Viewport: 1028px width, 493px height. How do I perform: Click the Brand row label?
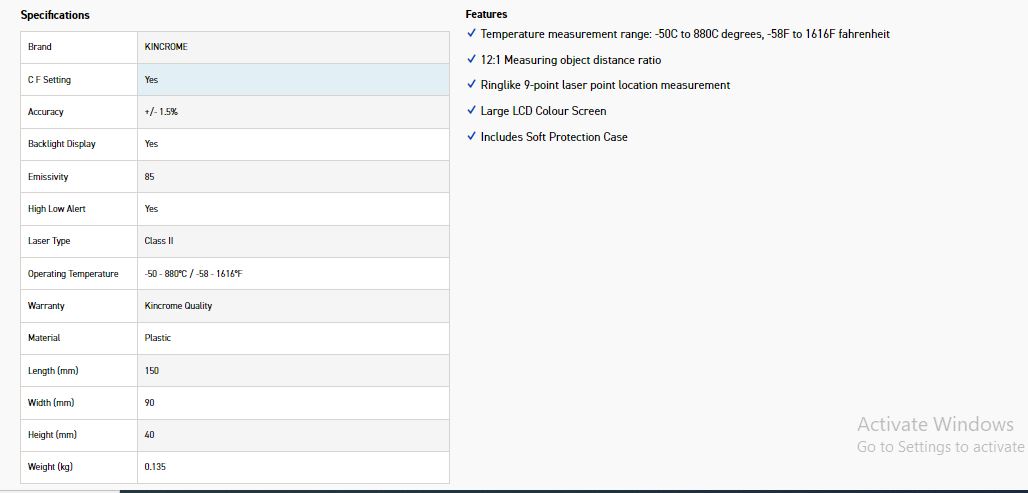click(39, 47)
